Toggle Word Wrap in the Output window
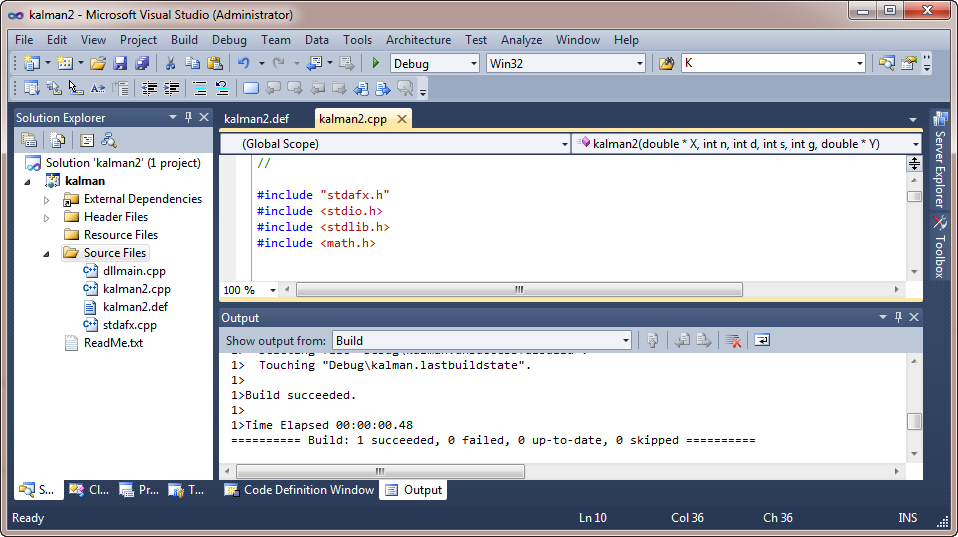The image size is (958, 537). (x=762, y=340)
